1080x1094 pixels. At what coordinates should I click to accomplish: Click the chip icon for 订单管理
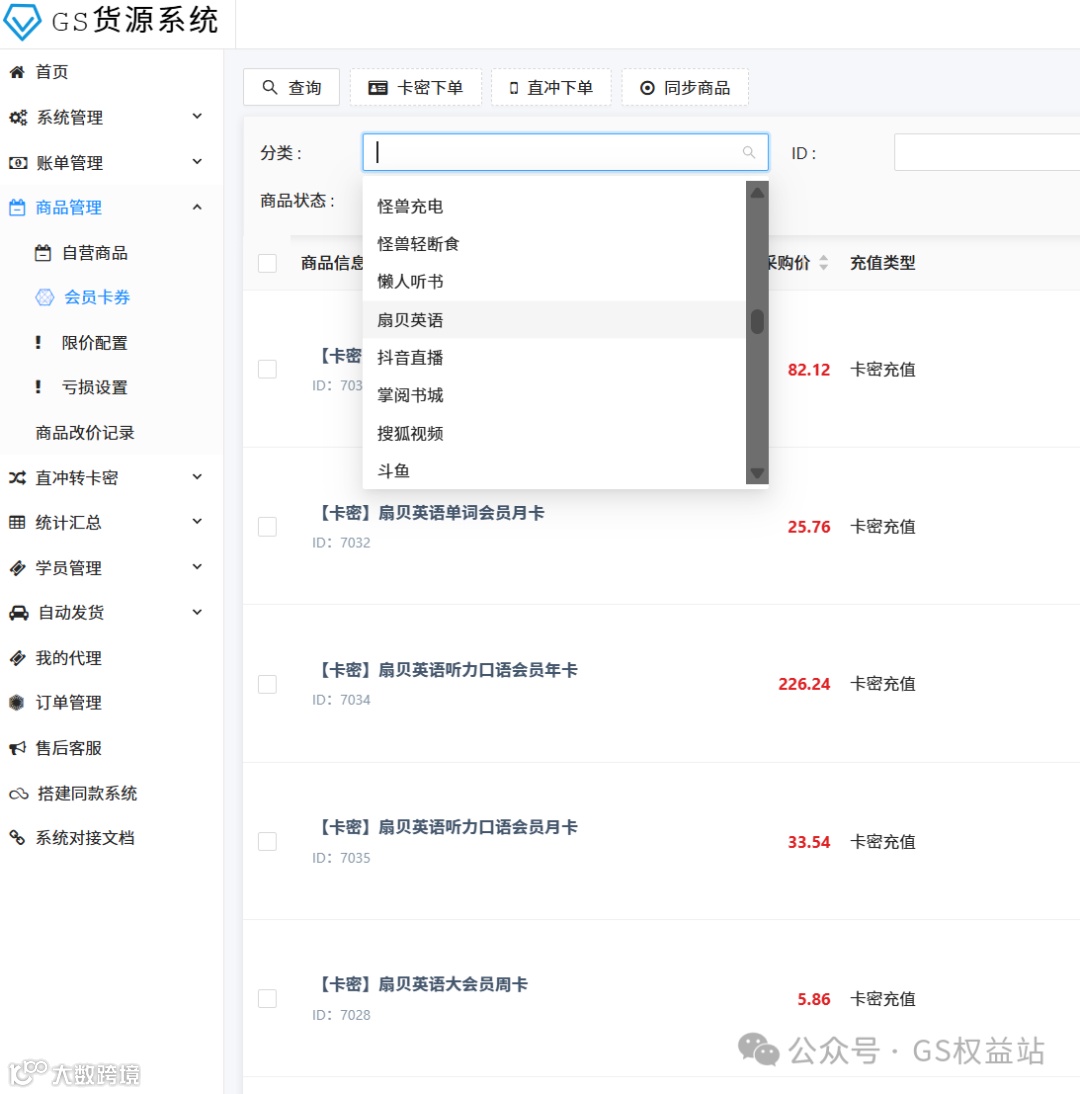point(17,703)
